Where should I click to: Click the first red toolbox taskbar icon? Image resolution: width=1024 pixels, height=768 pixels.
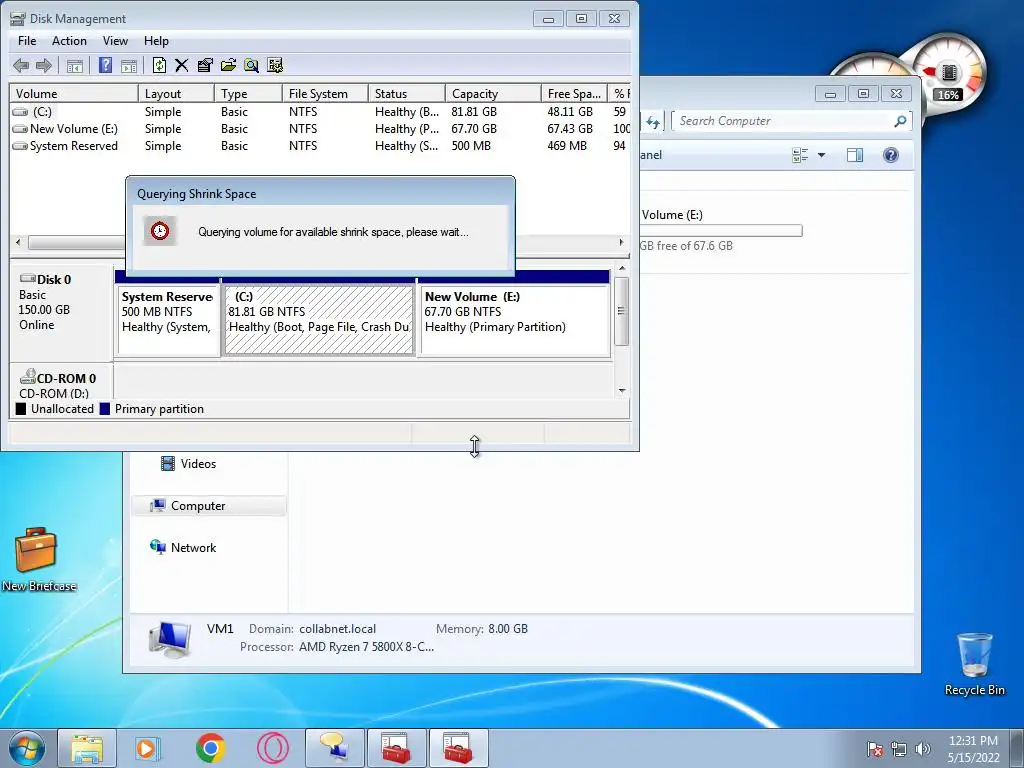pos(396,748)
